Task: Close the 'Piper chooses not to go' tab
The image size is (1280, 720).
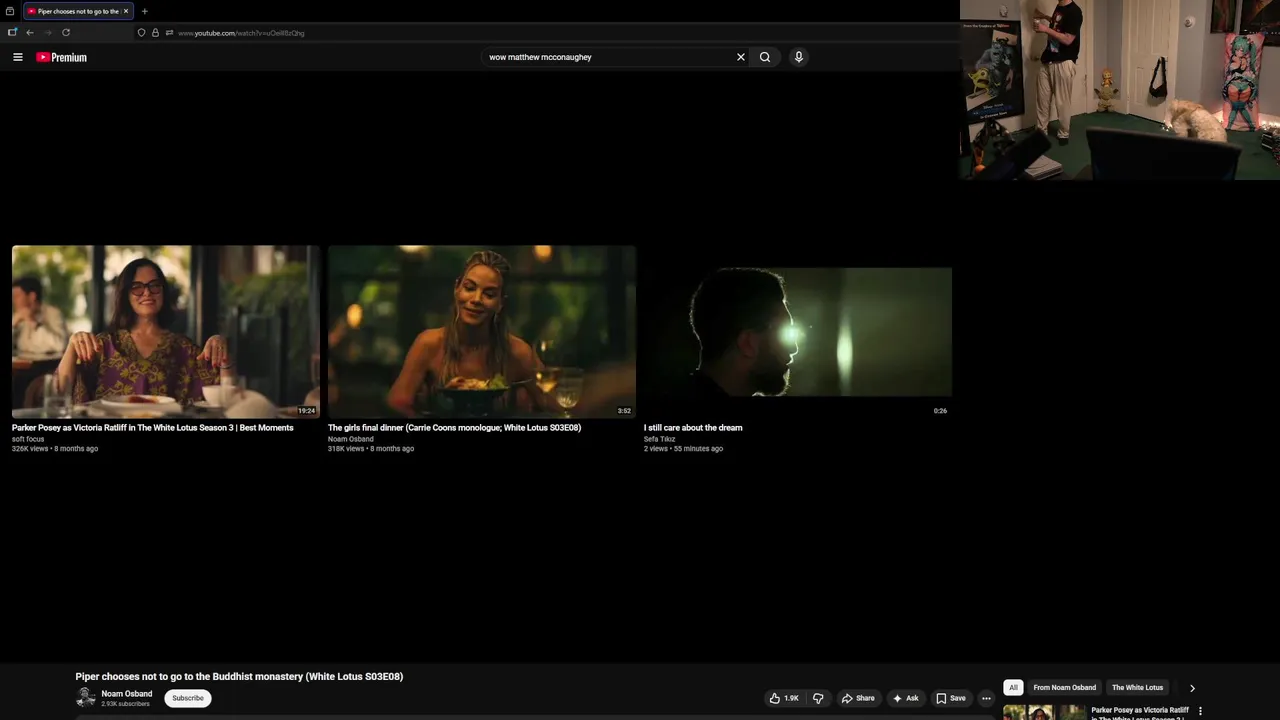Action: pos(126,11)
